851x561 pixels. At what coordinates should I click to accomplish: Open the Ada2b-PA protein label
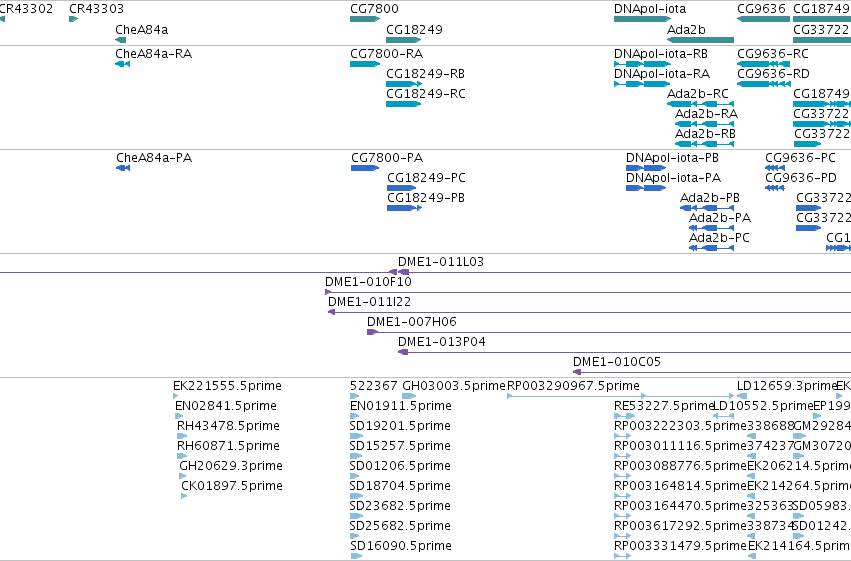pos(720,218)
